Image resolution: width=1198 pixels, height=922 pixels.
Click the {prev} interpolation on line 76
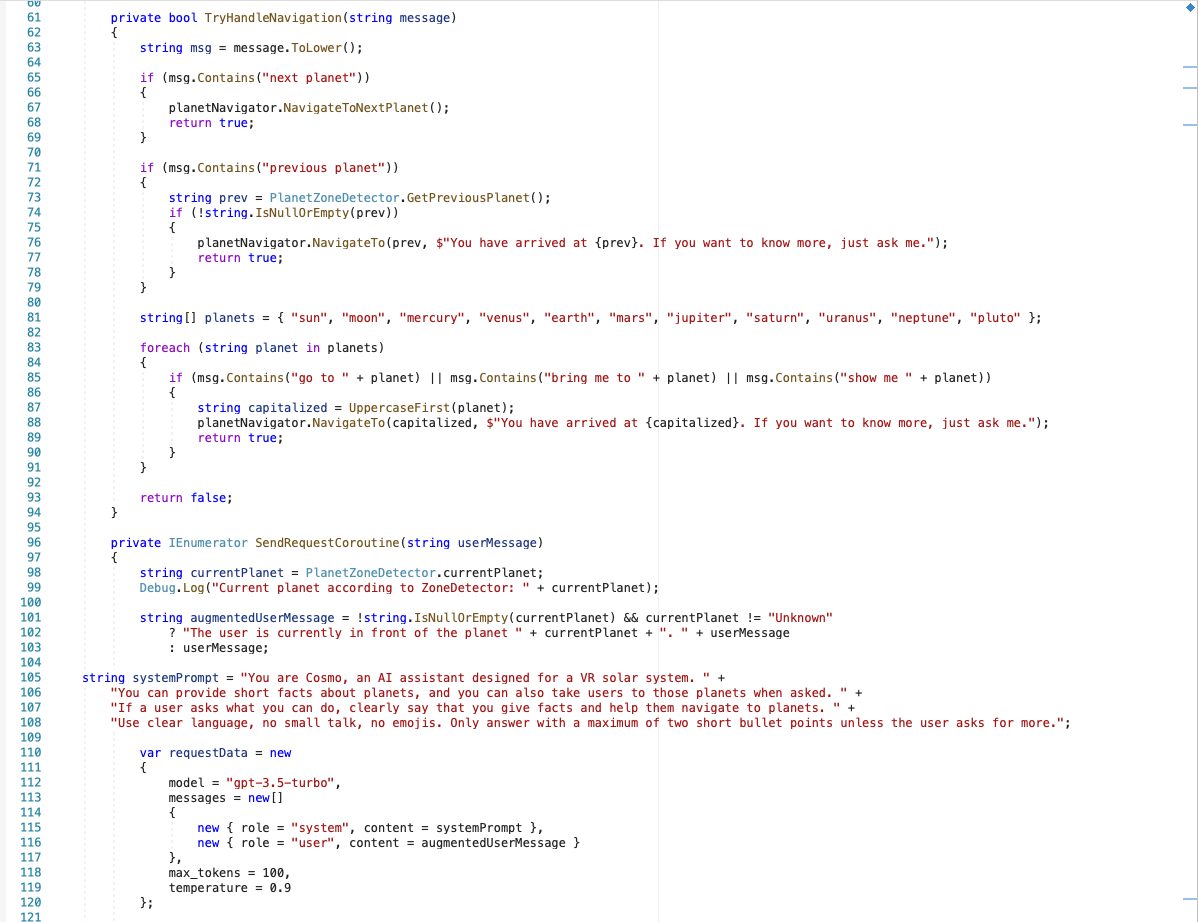click(616, 243)
